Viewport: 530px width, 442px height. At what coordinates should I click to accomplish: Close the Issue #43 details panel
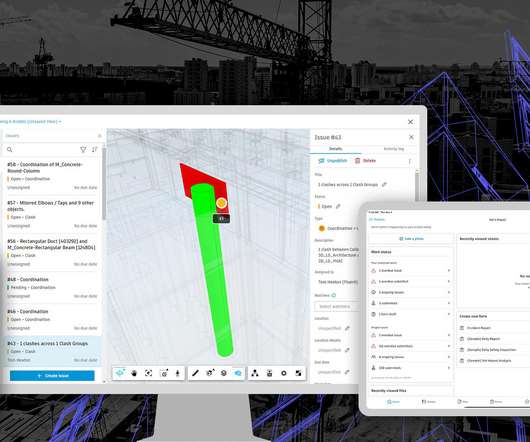coord(411,137)
